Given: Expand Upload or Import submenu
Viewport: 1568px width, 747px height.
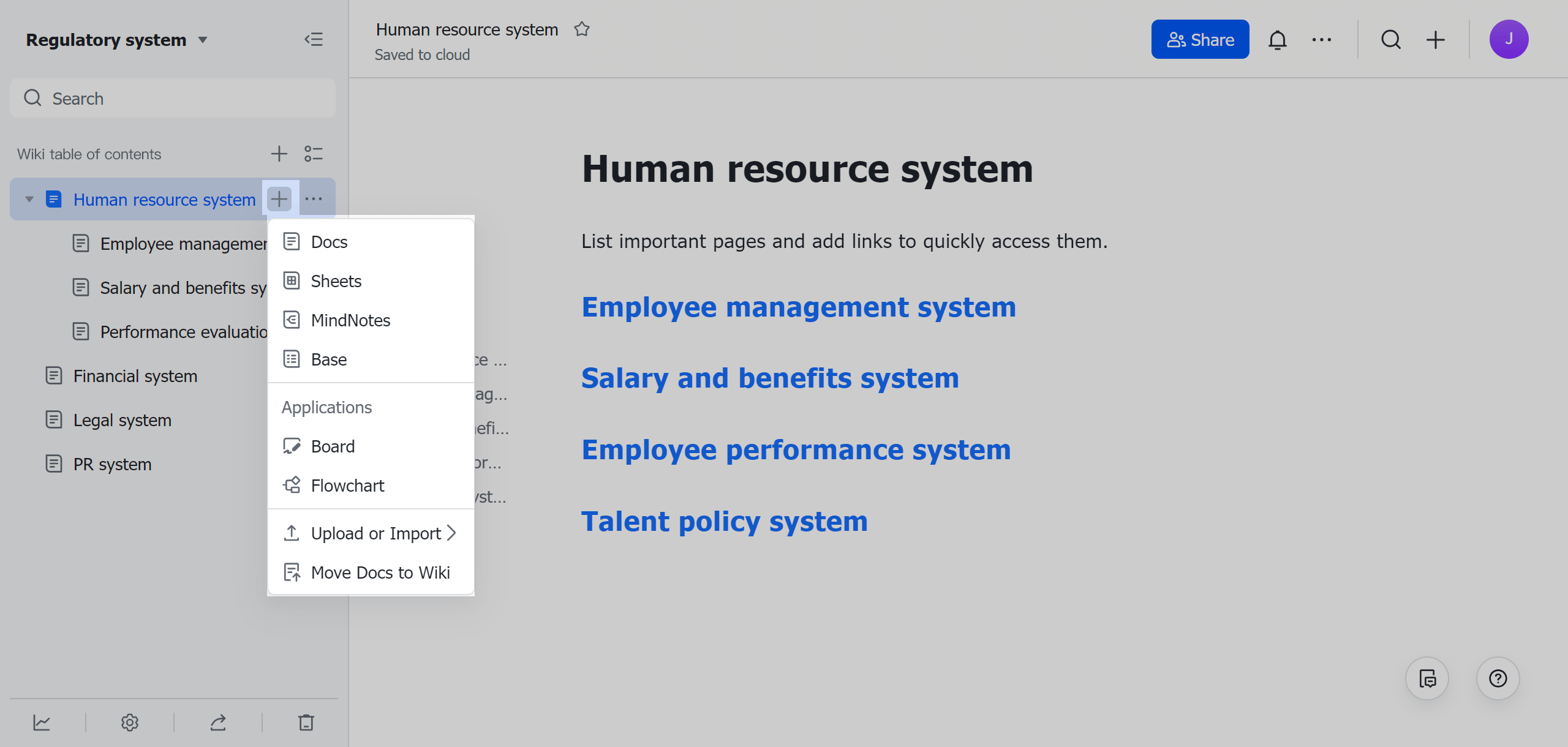Looking at the screenshot, I should coord(371,533).
